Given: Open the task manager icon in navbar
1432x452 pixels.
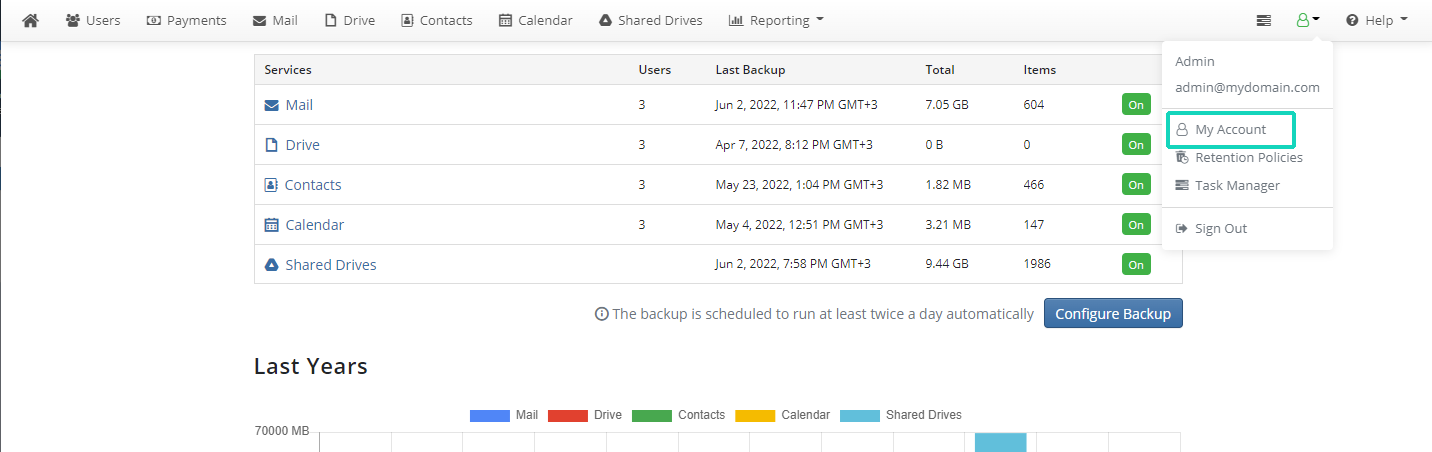Looking at the screenshot, I should tap(1264, 20).
